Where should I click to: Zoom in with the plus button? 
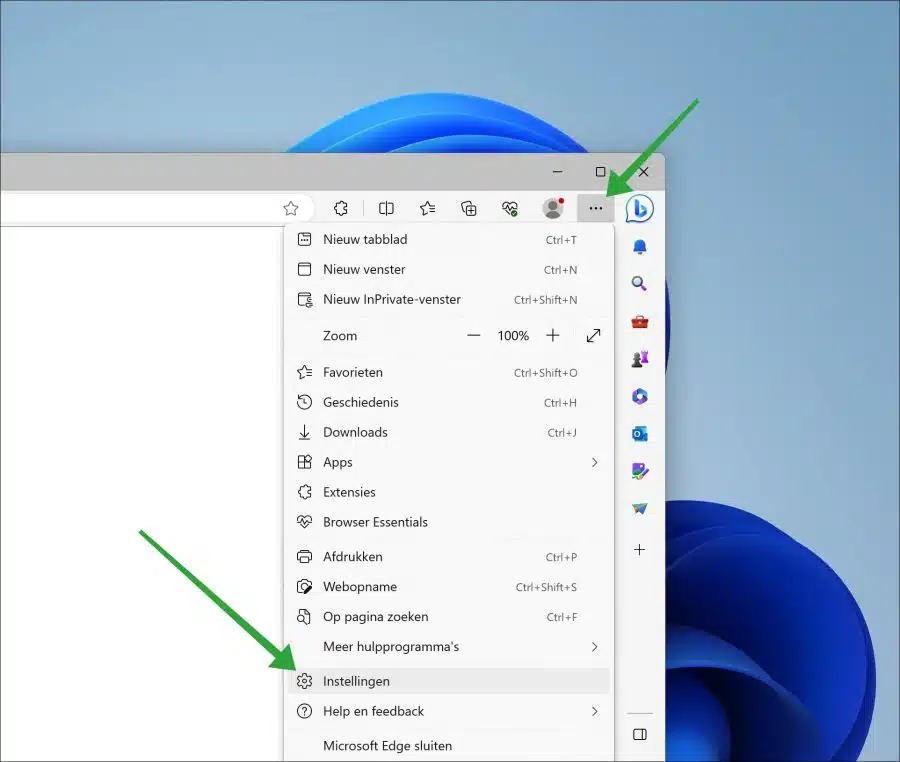[x=553, y=336]
